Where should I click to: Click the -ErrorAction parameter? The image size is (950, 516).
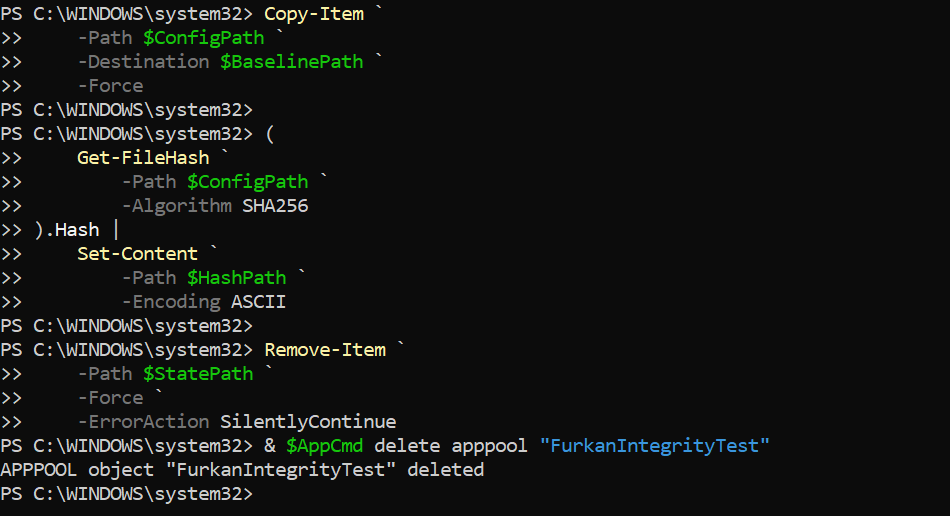point(143,422)
